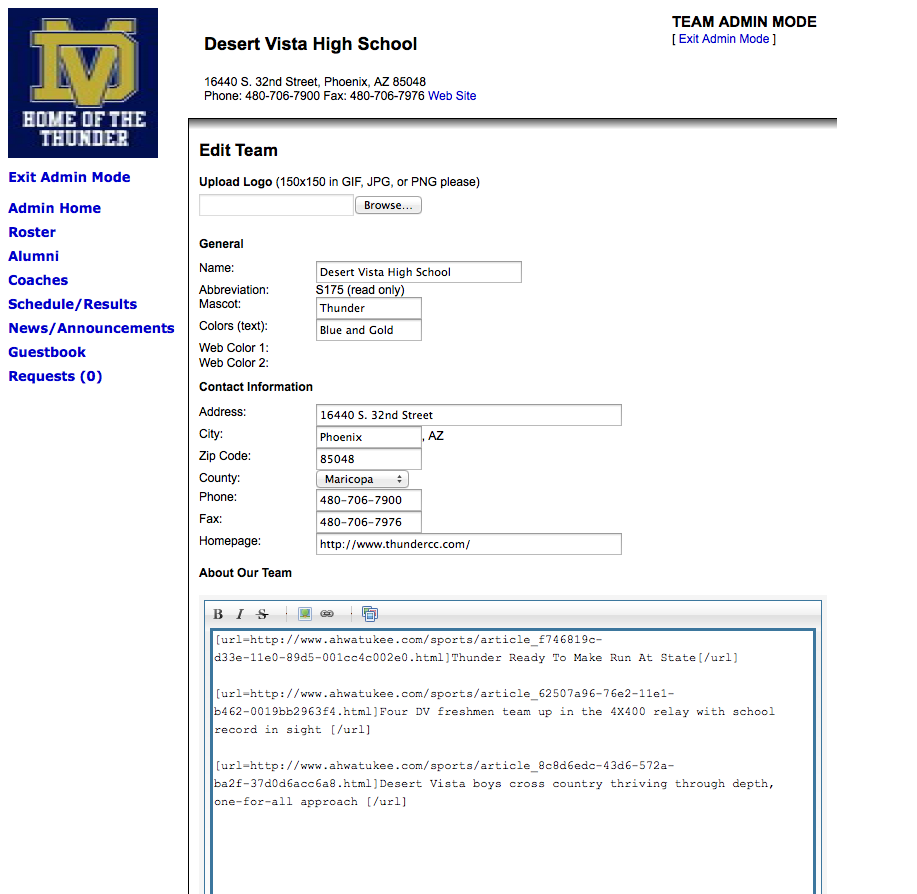Viewport: 917px width, 894px height.
Task: Click the stacked windows icon in the editor toolbar
Action: pyautogui.click(x=370, y=614)
